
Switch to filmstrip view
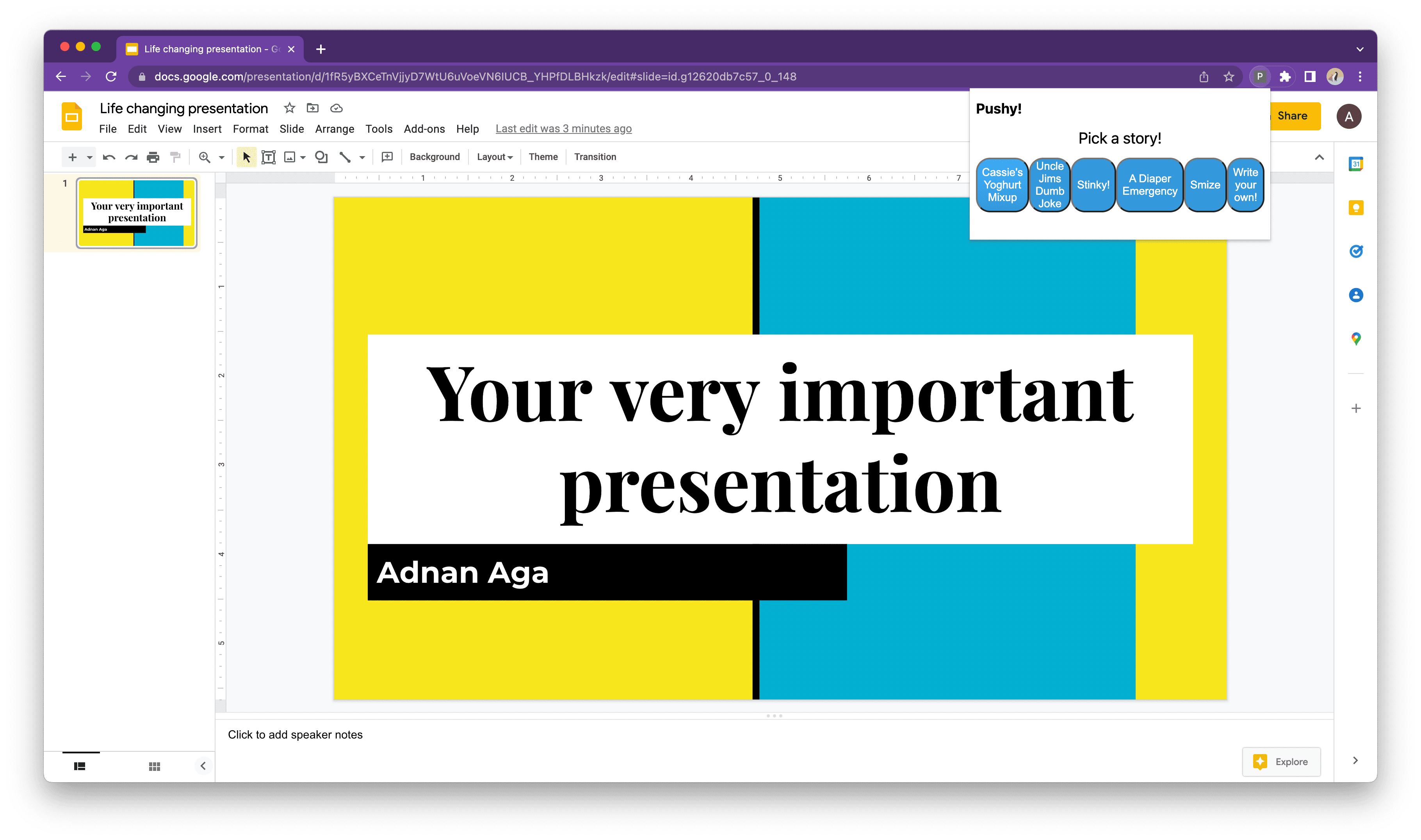[80, 766]
